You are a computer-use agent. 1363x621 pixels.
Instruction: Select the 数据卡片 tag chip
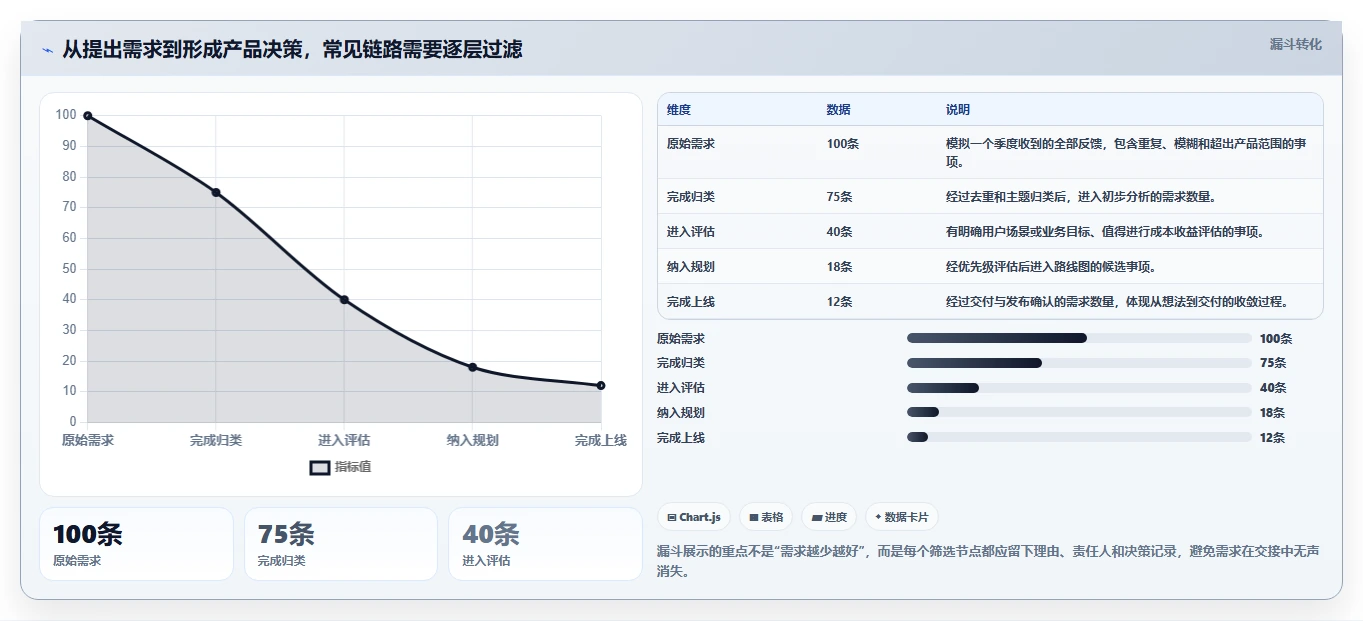click(x=902, y=517)
